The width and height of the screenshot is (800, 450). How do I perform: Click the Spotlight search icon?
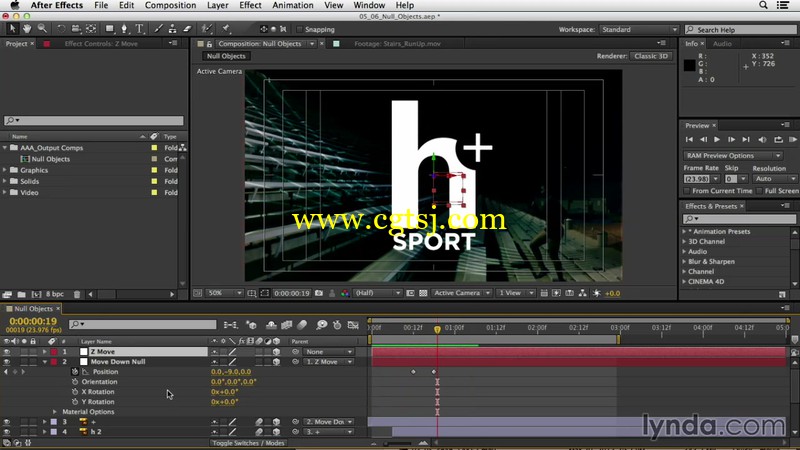(763, 5)
